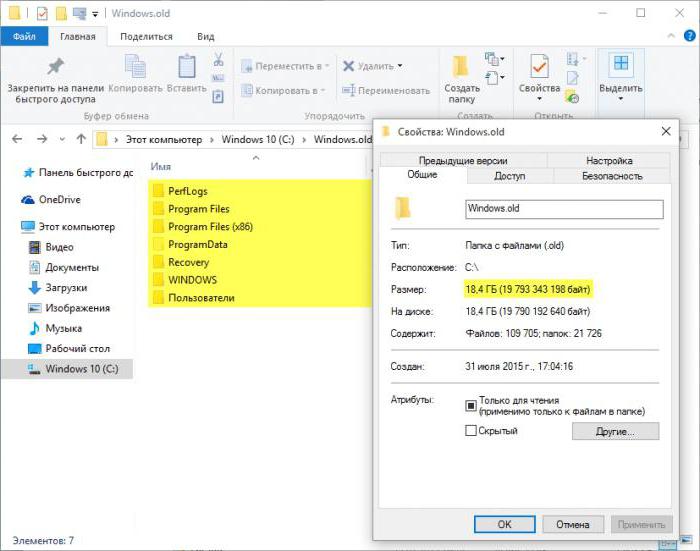Image resolution: width=700 pixels, height=551 pixels.
Task: Open the File tab
Action: tap(24, 36)
